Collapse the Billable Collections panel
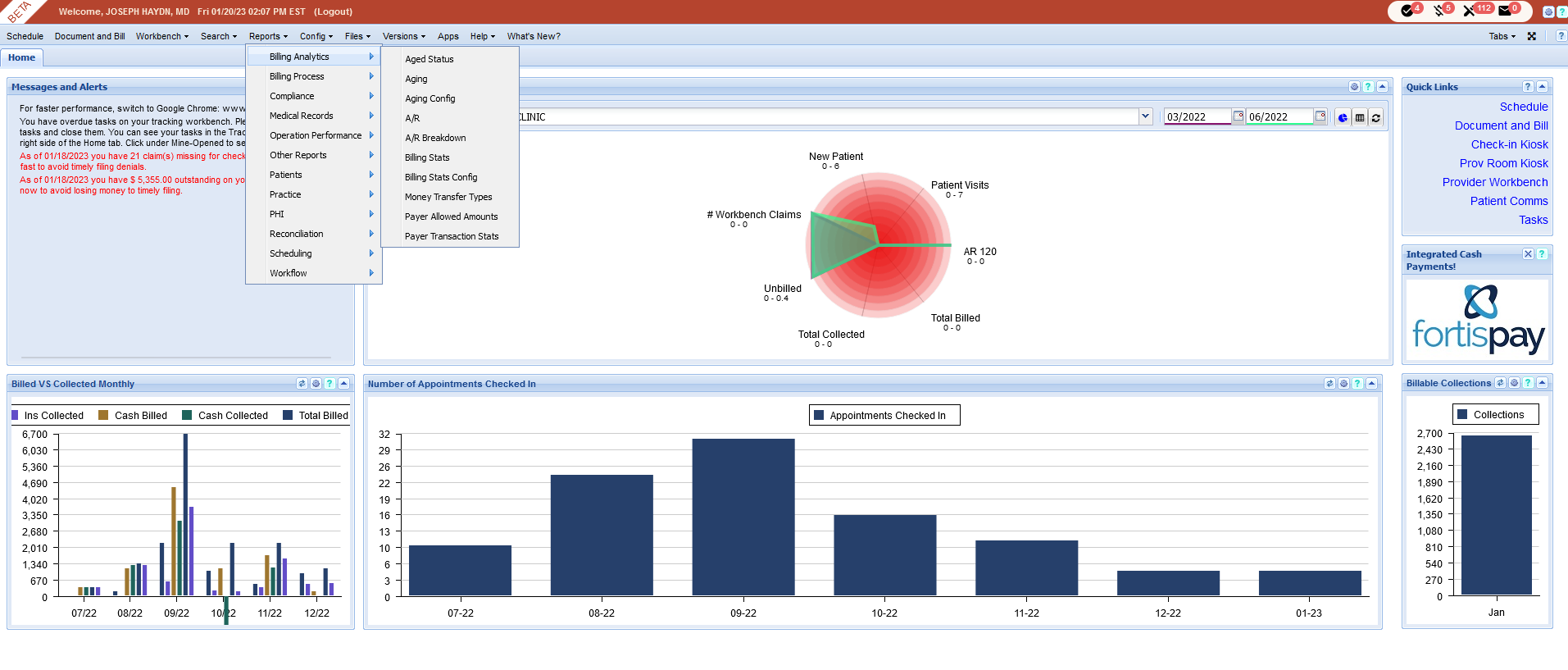Viewport: 1568px width, 670px height. pyautogui.click(x=1542, y=383)
